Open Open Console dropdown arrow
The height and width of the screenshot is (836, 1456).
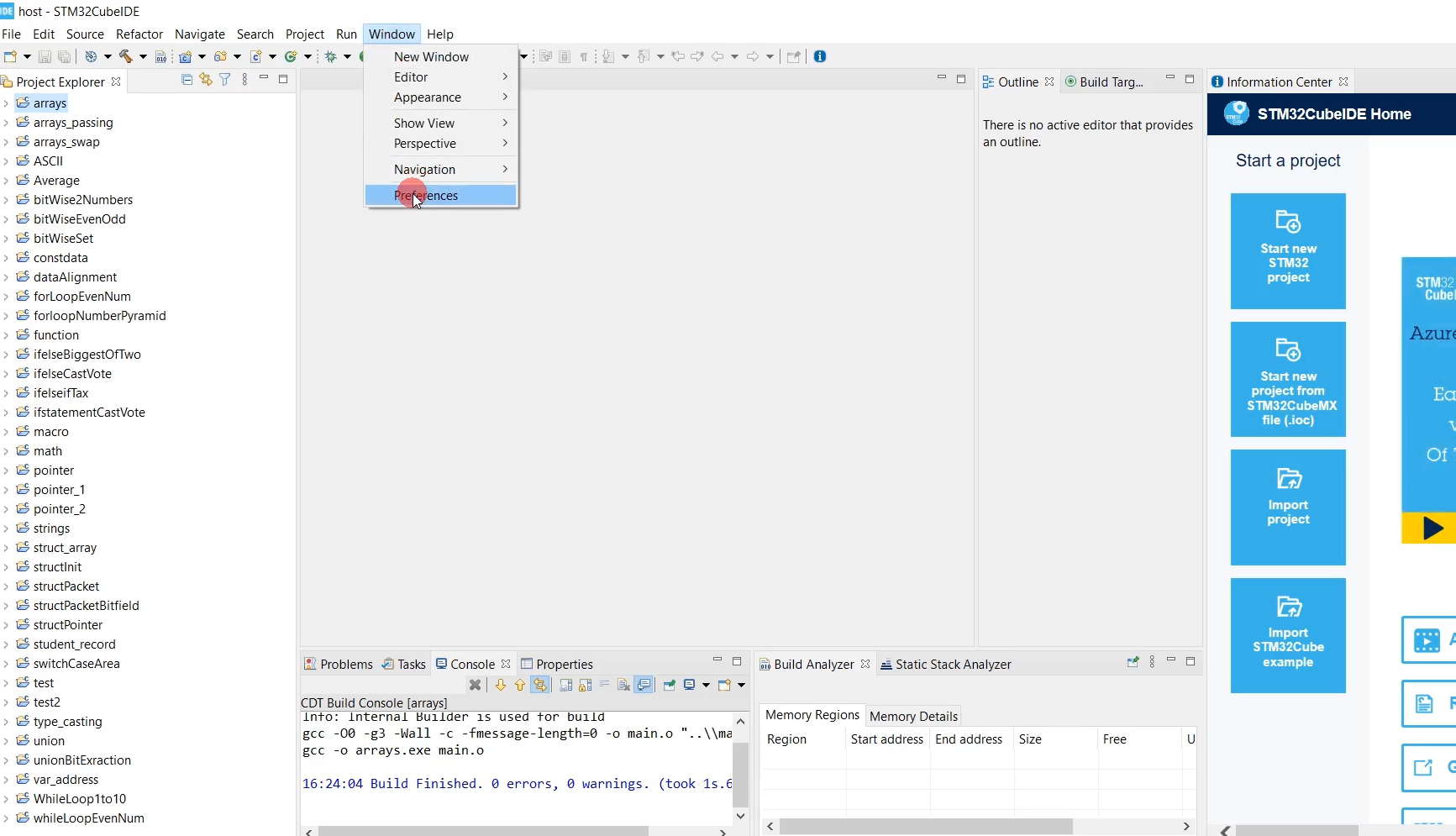[741, 685]
